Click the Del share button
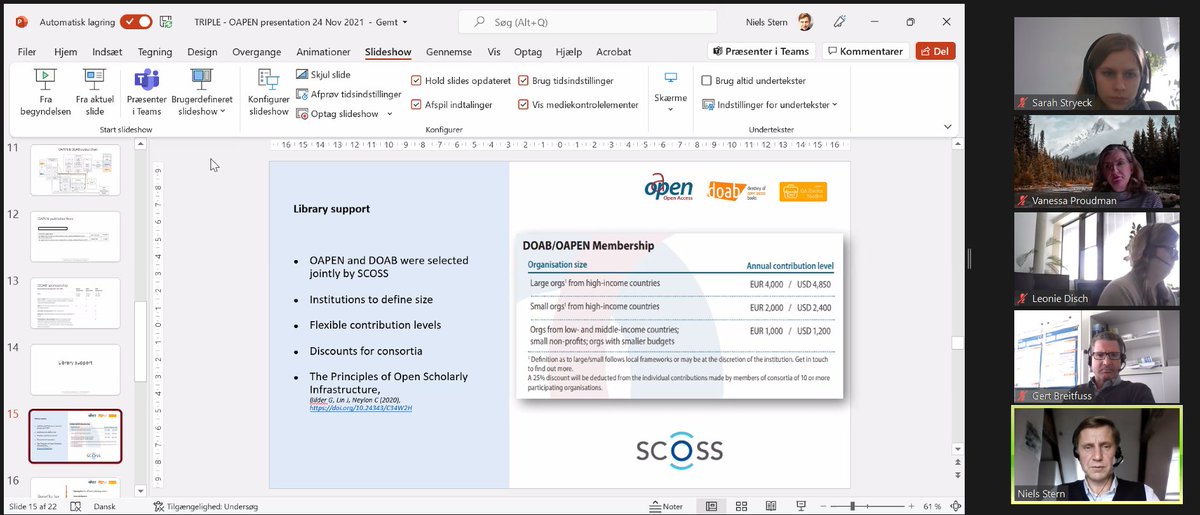 [x=935, y=51]
